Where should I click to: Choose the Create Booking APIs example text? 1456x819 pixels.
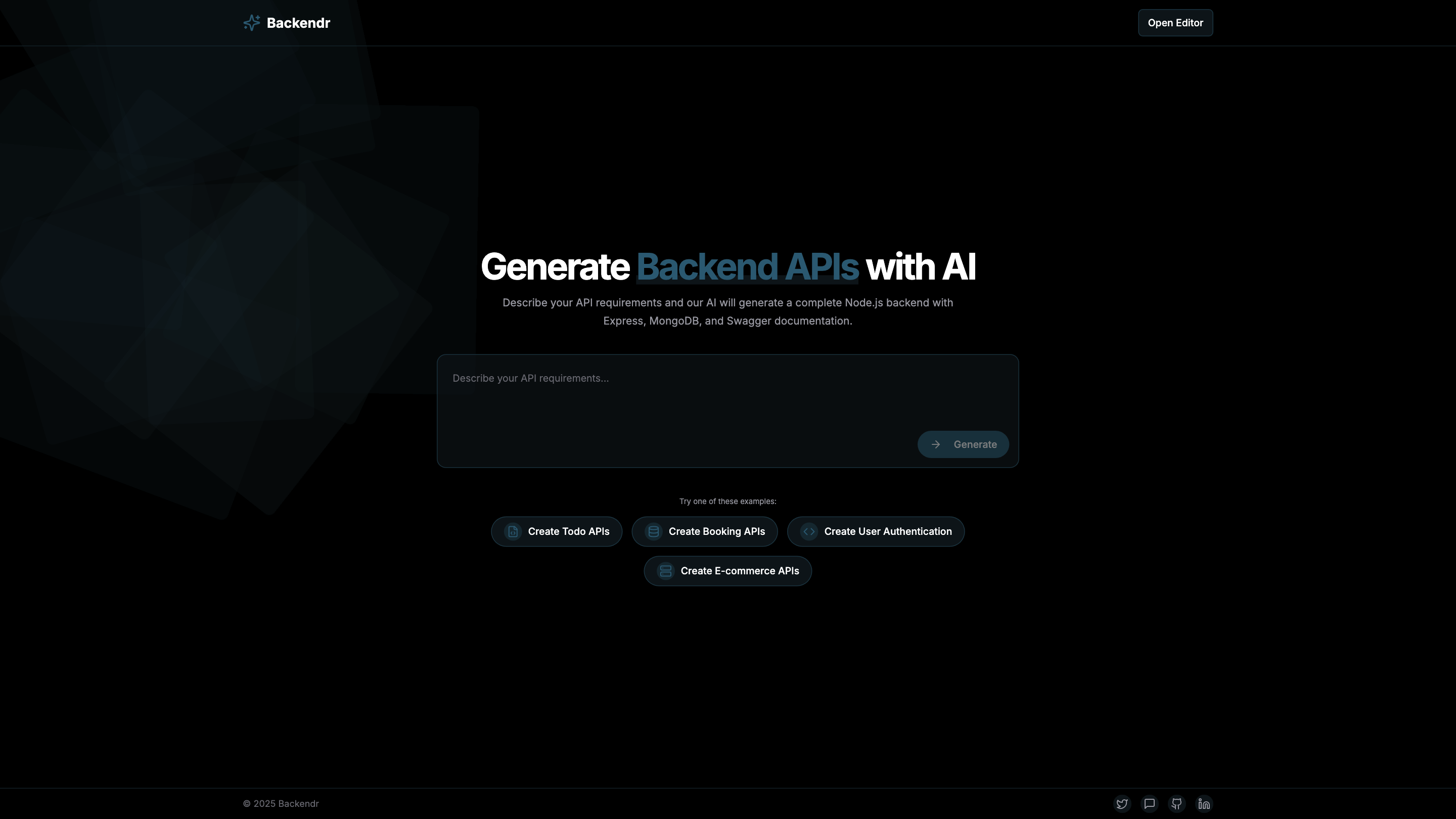[716, 531]
